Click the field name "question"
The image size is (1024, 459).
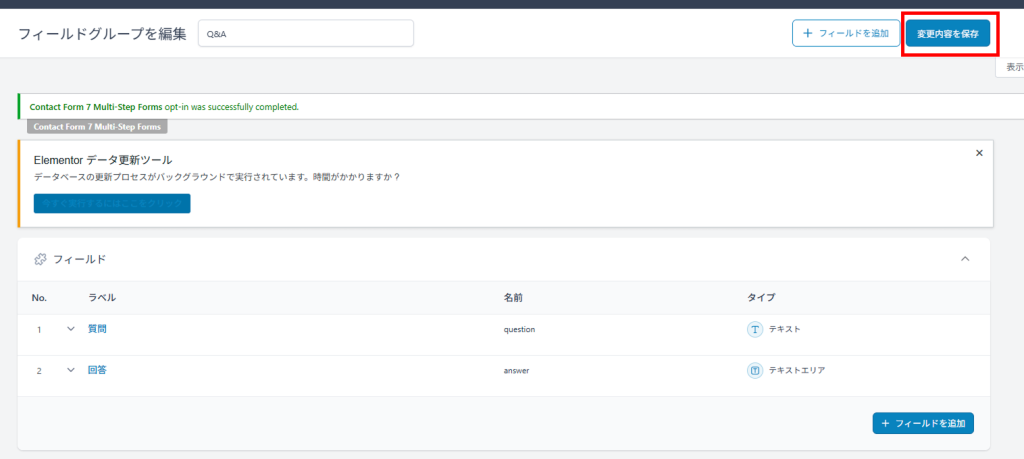pos(522,329)
